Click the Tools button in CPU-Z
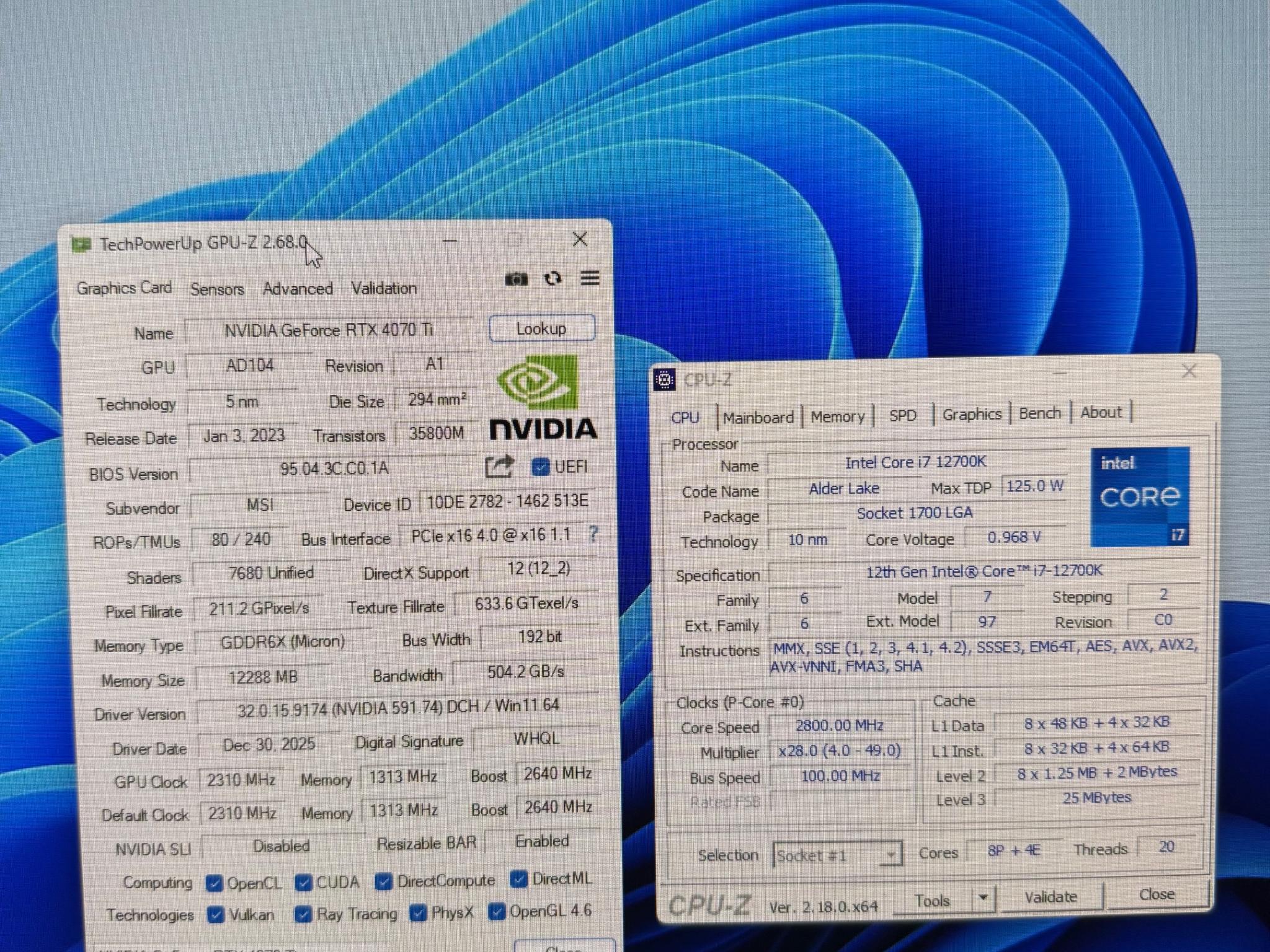The width and height of the screenshot is (1270, 952). (932, 900)
